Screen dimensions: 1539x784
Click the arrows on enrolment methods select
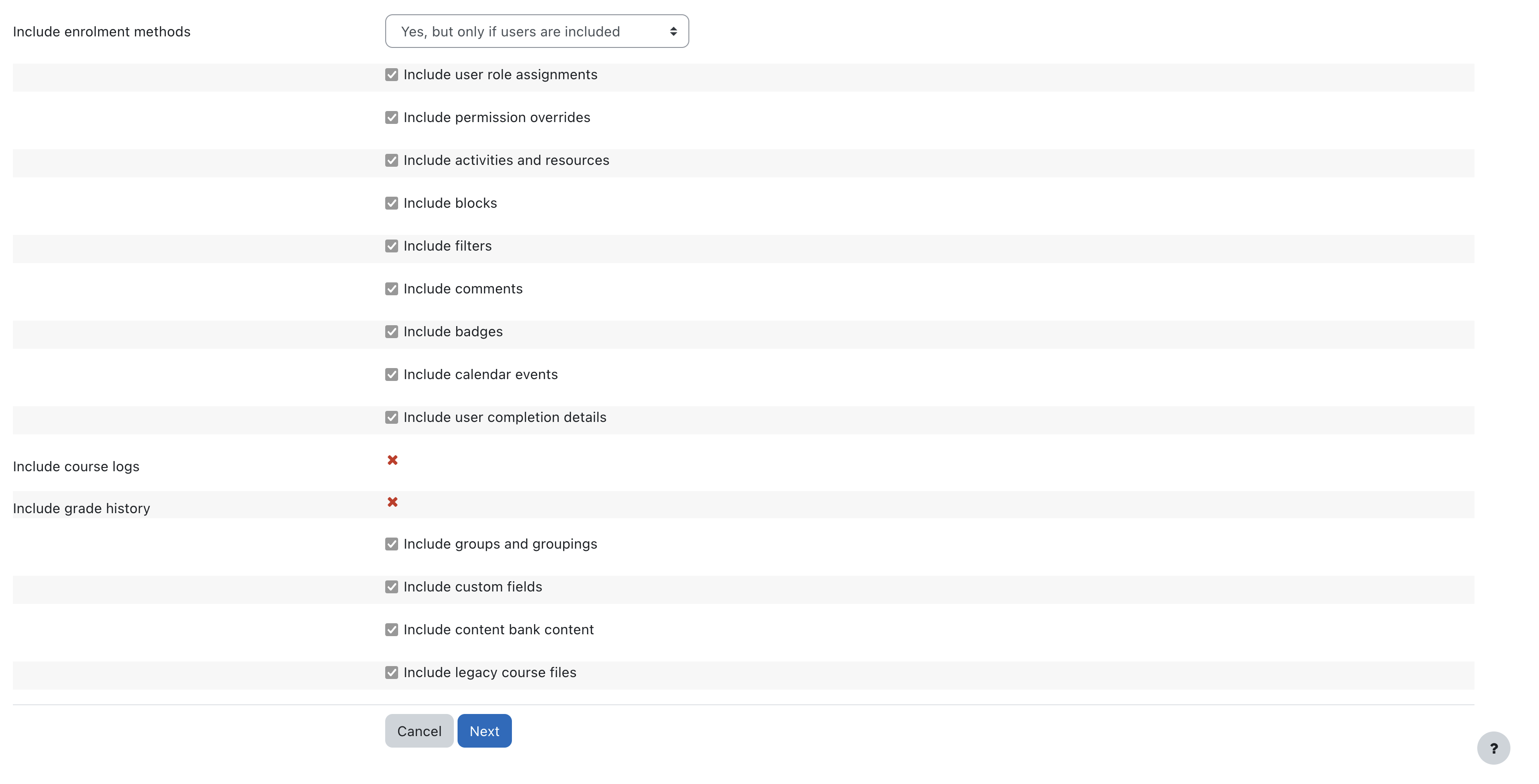(x=673, y=31)
